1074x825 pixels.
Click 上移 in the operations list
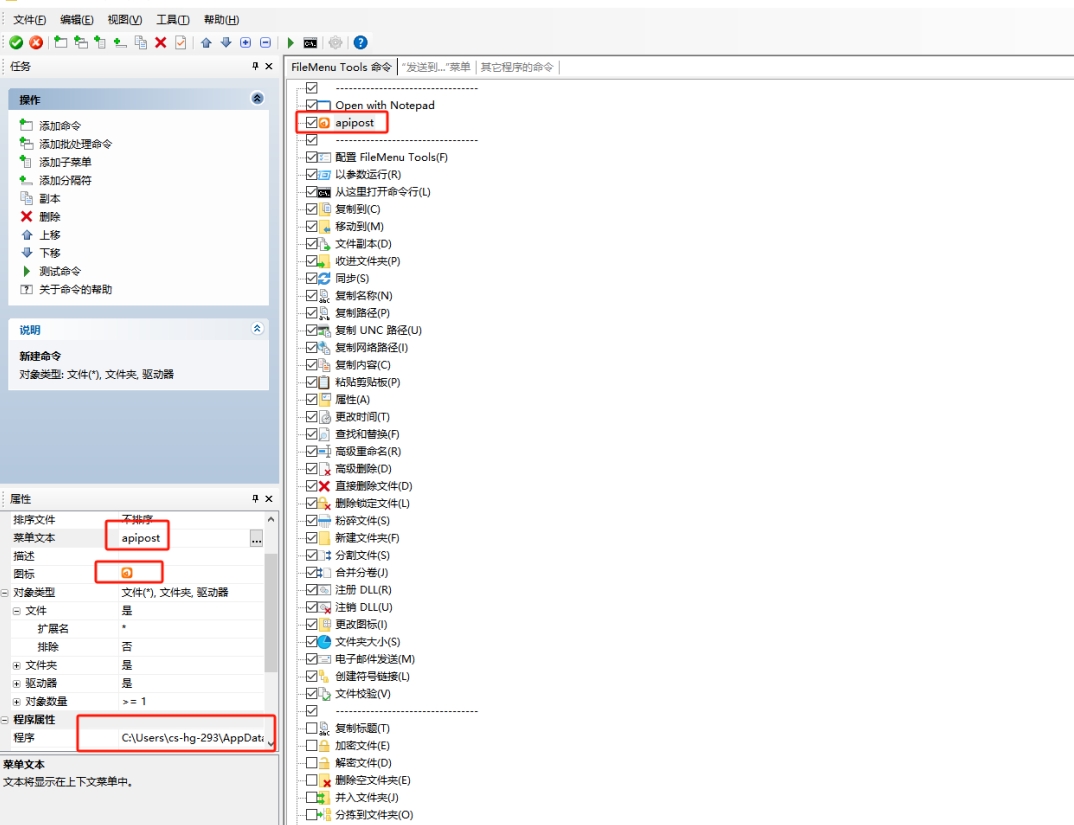pos(49,234)
